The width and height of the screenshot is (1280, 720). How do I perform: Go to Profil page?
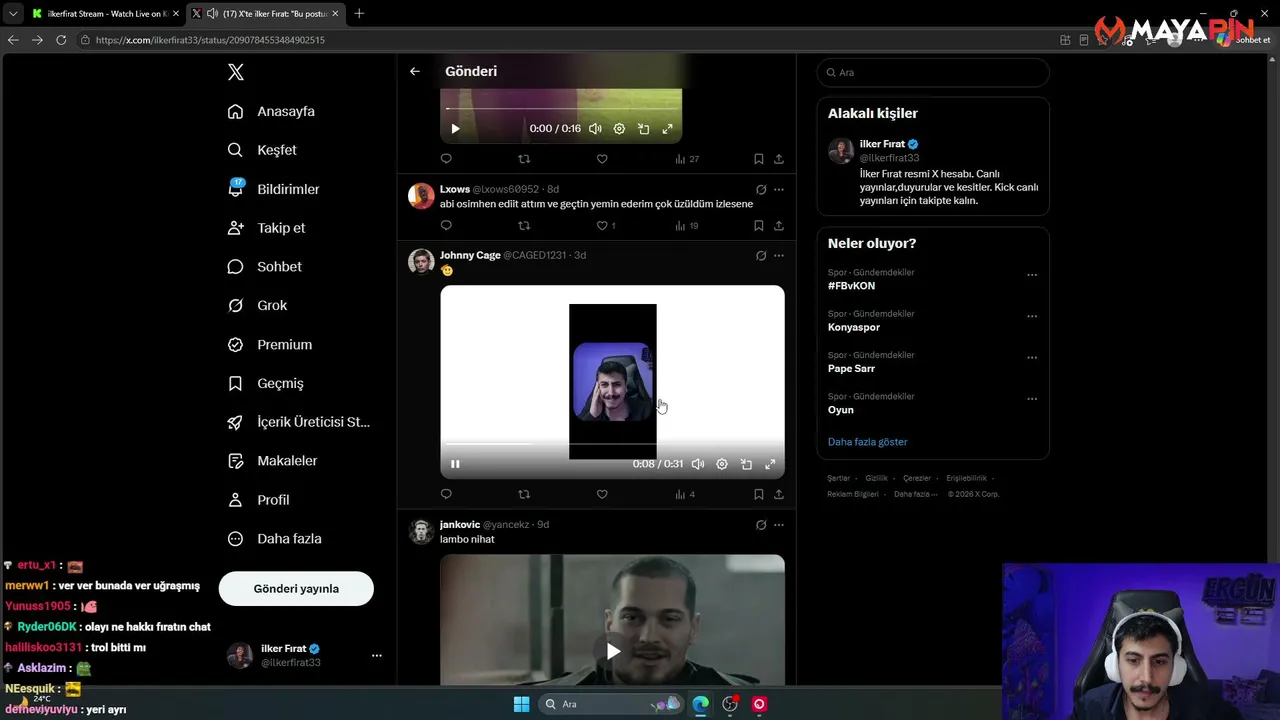[258, 500]
